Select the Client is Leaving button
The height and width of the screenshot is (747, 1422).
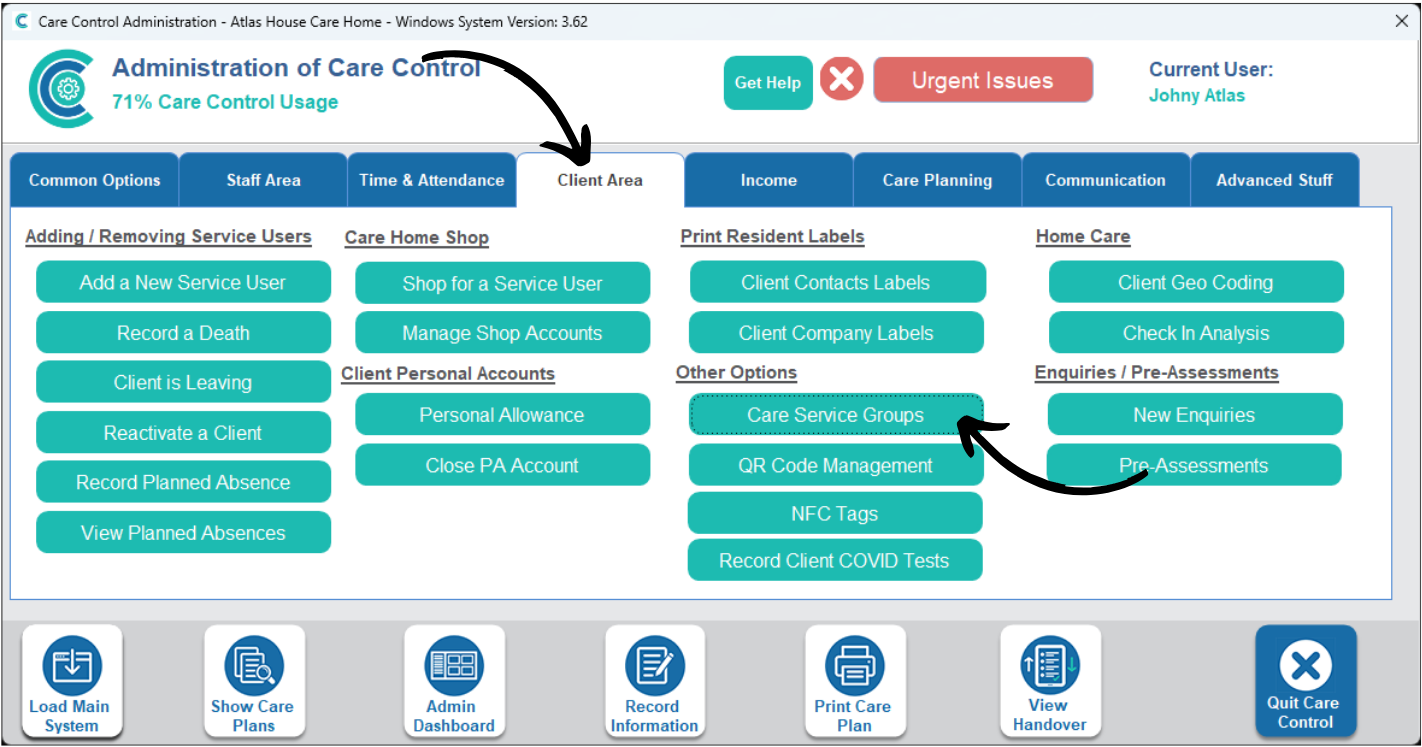[x=183, y=382]
